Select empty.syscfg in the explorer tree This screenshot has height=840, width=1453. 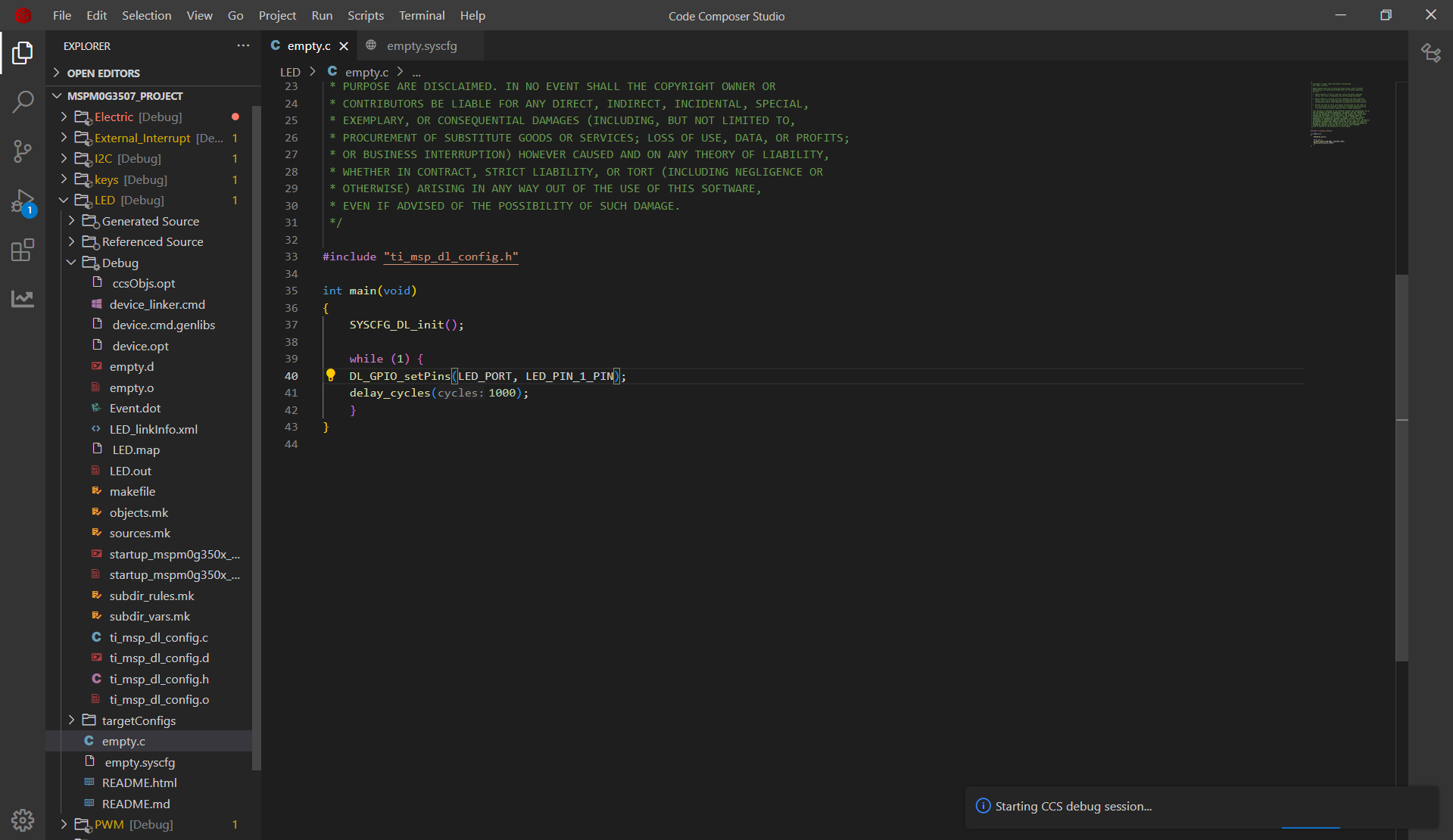(x=148, y=762)
